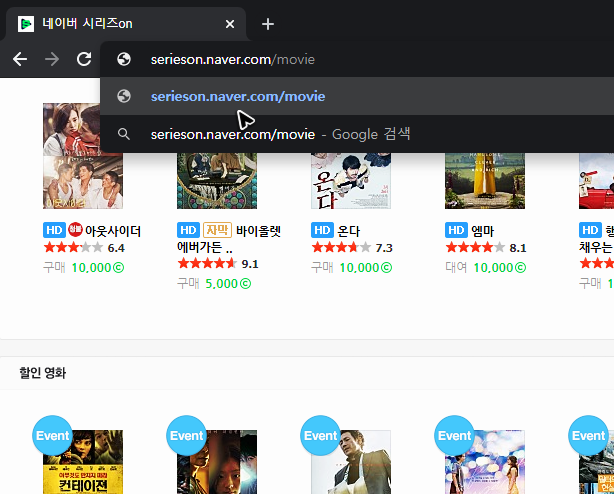Open the 바이올렛 에버가든 movie poster
Screen dimensions: 614x494
pos(217,180)
